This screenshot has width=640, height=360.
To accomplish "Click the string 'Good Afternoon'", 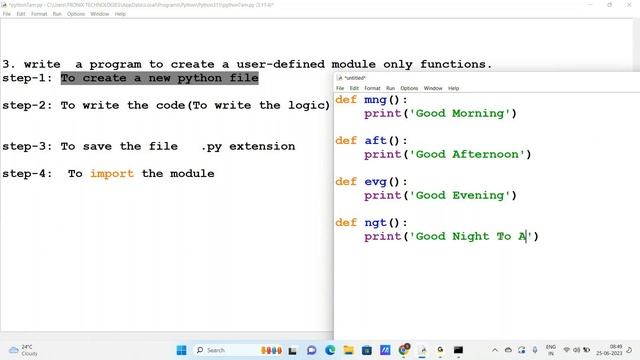I will coord(468,154).
